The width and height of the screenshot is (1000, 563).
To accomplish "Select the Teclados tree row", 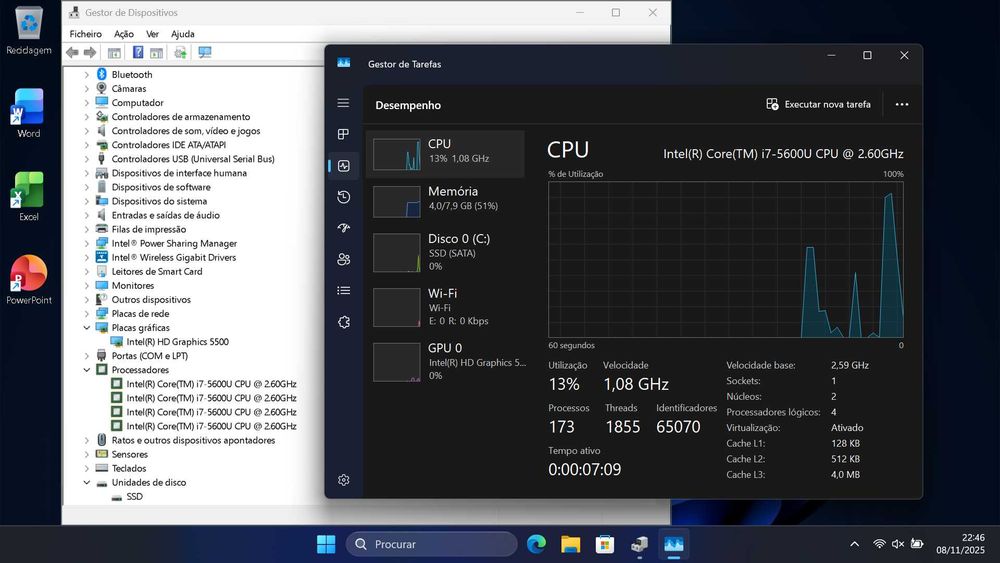I will [x=121, y=469].
